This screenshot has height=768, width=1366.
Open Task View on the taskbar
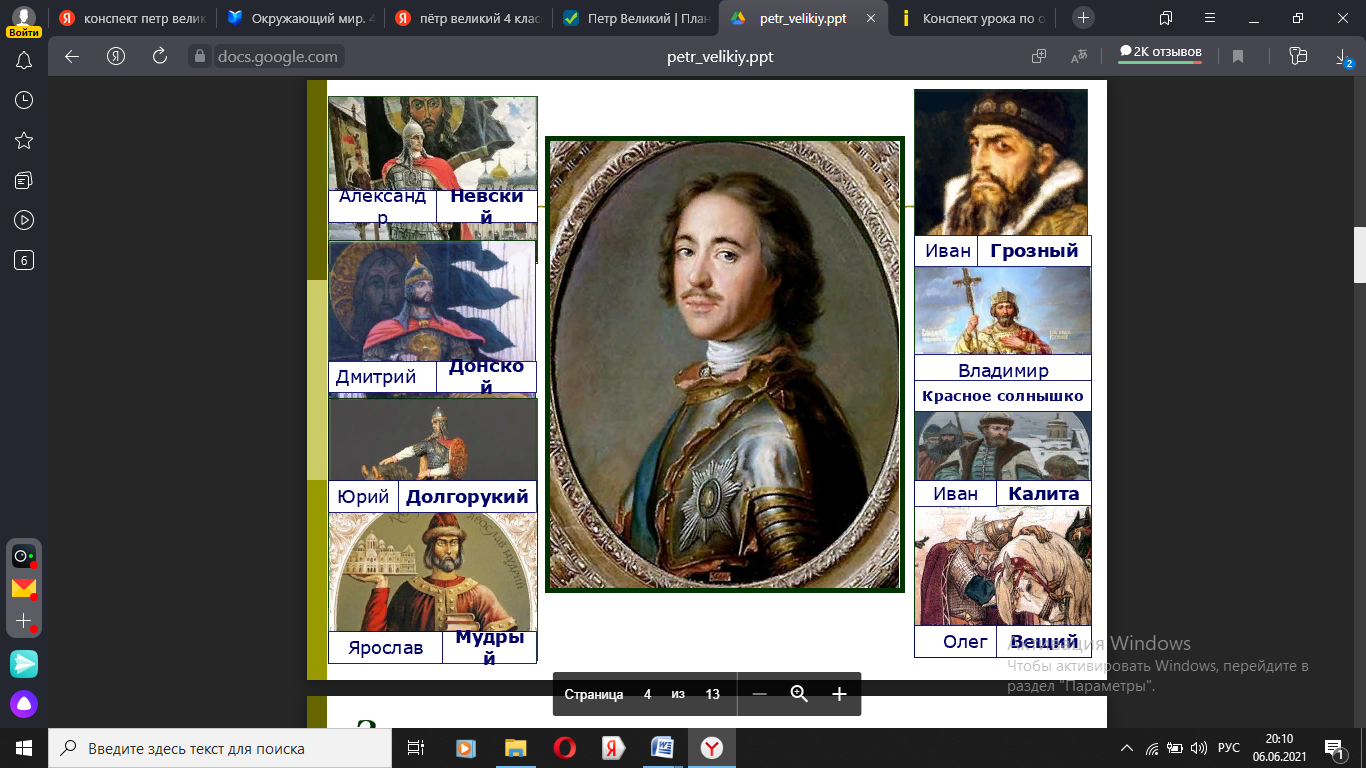coord(416,748)
